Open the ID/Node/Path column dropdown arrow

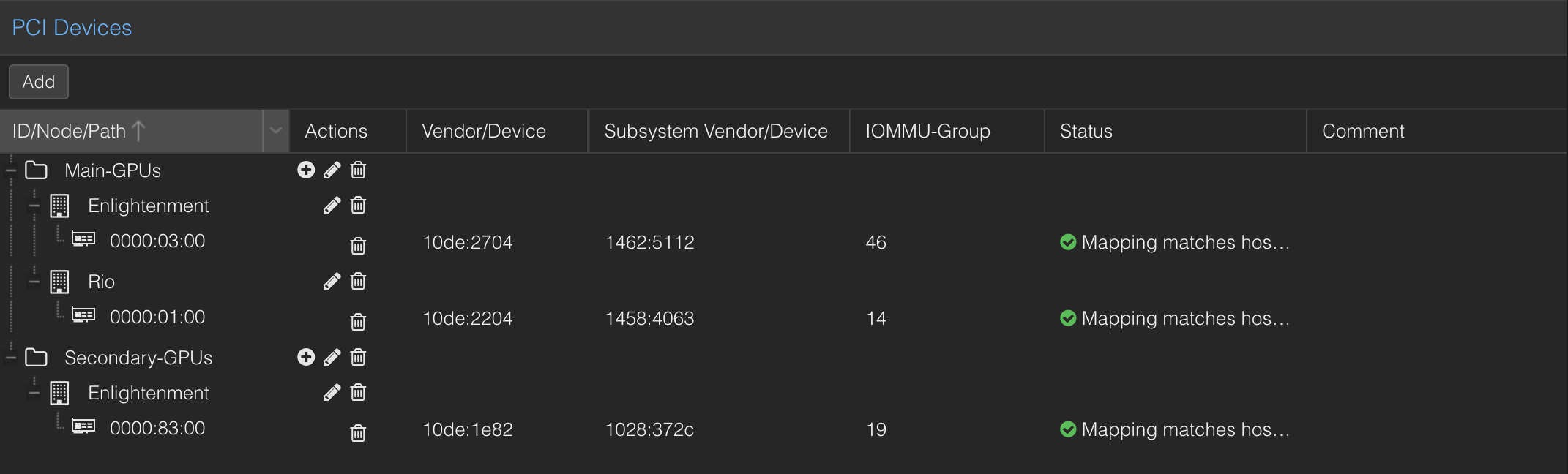(276, 131)
